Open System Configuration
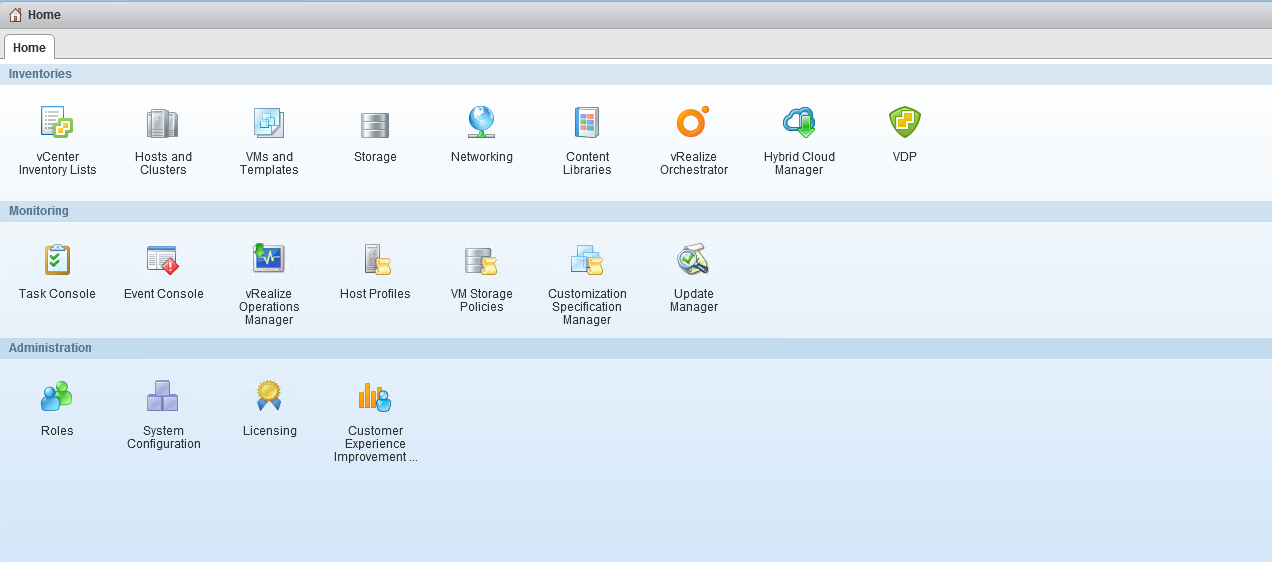Image resolution: width=1272 pixels, height=562 pixels. (163, 397)
